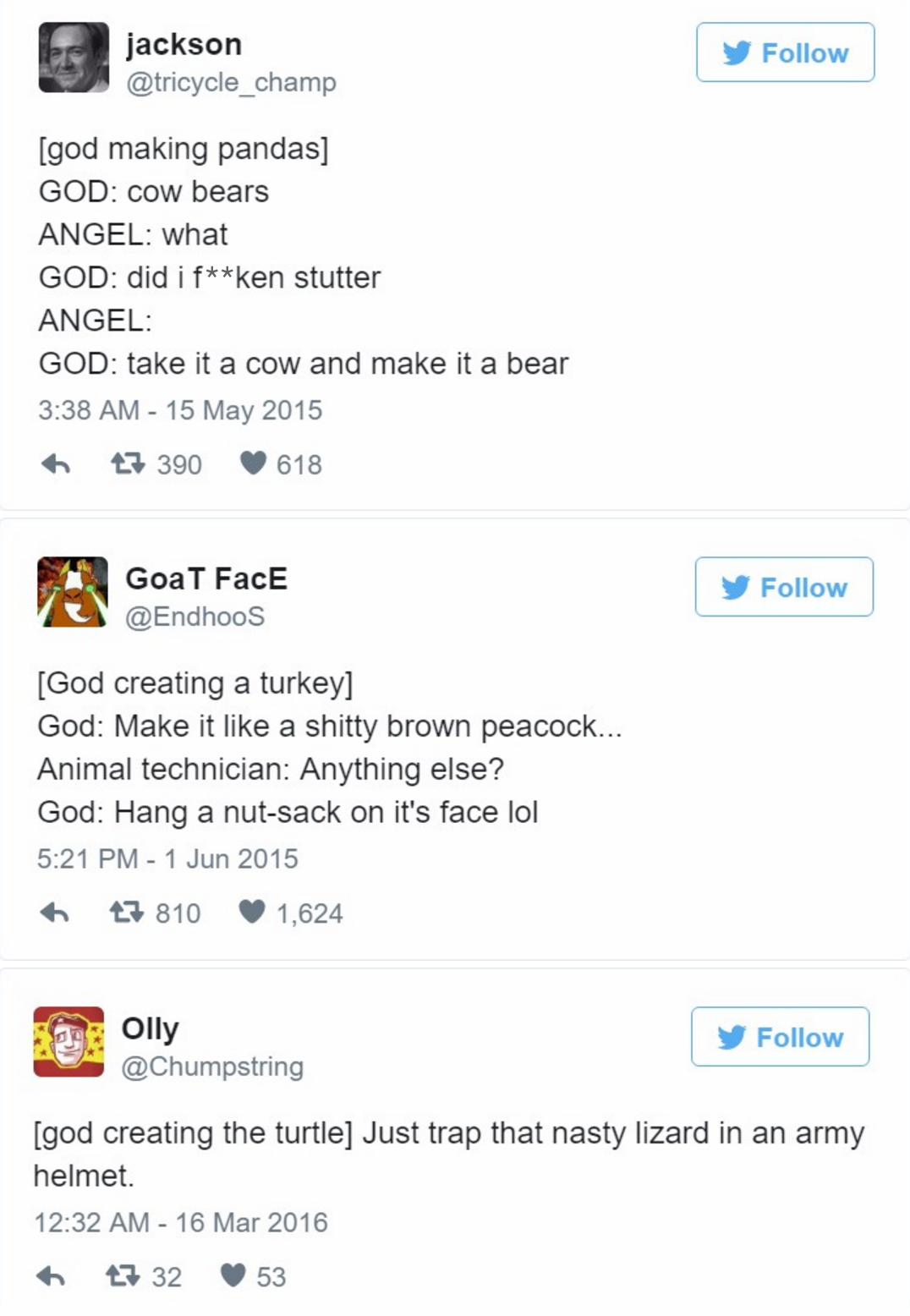The image size is (910, 1316).
Task: Open the 5:21 PM - 1 Jun 2015 timestamp
Action: point(167,858)
